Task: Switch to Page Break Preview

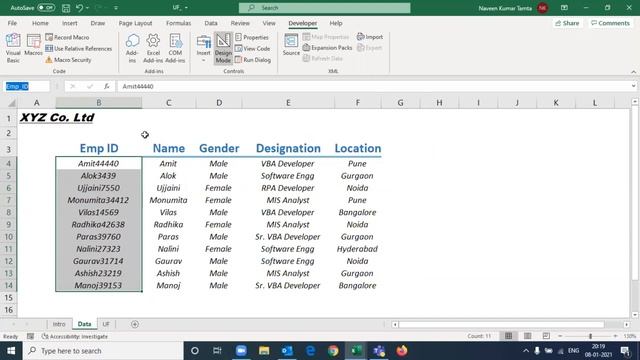Action: pyautogui.click(x=546, y=336)
